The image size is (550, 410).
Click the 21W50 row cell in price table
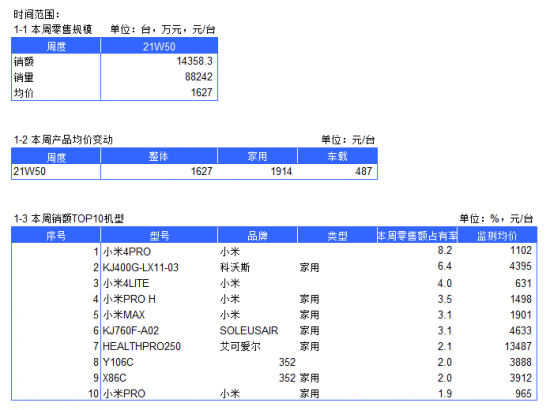pyautogui.click(x=29, y=172)
